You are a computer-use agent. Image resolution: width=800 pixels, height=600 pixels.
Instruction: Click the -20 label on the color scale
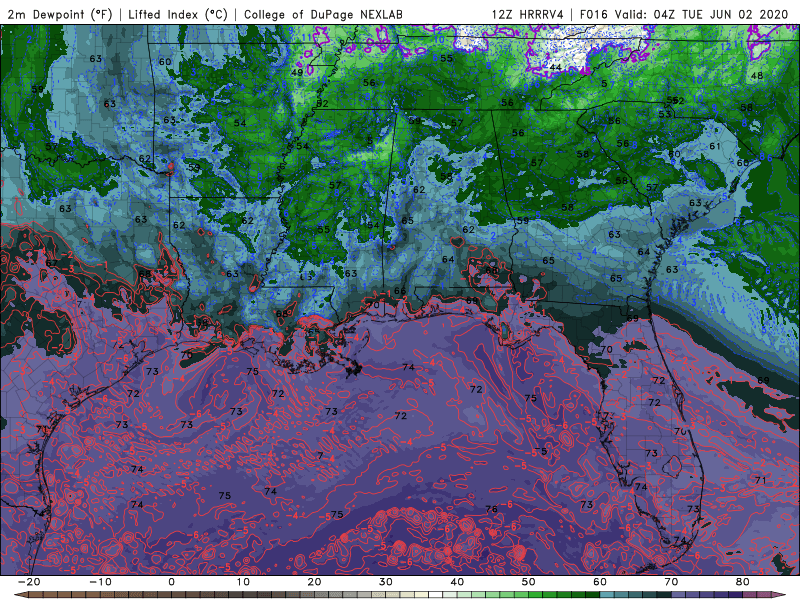[29, 582]
